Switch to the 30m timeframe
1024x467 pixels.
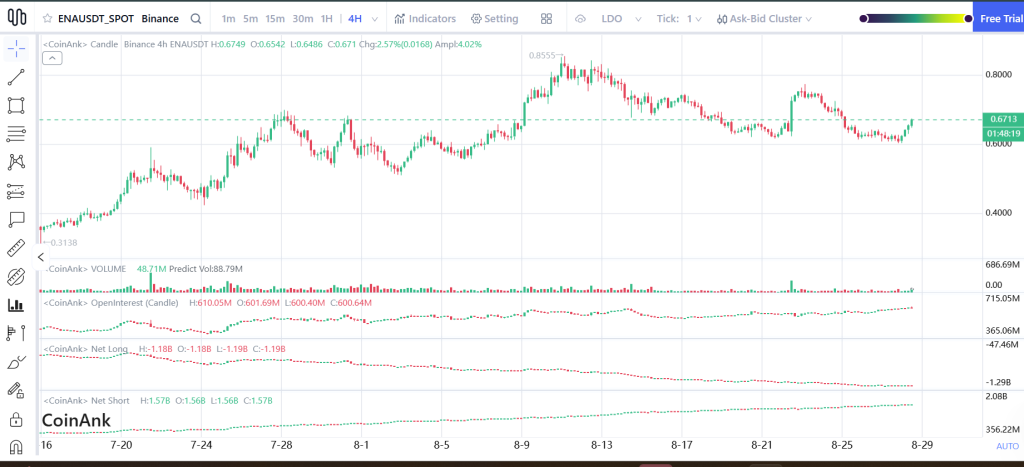point(302,18)
